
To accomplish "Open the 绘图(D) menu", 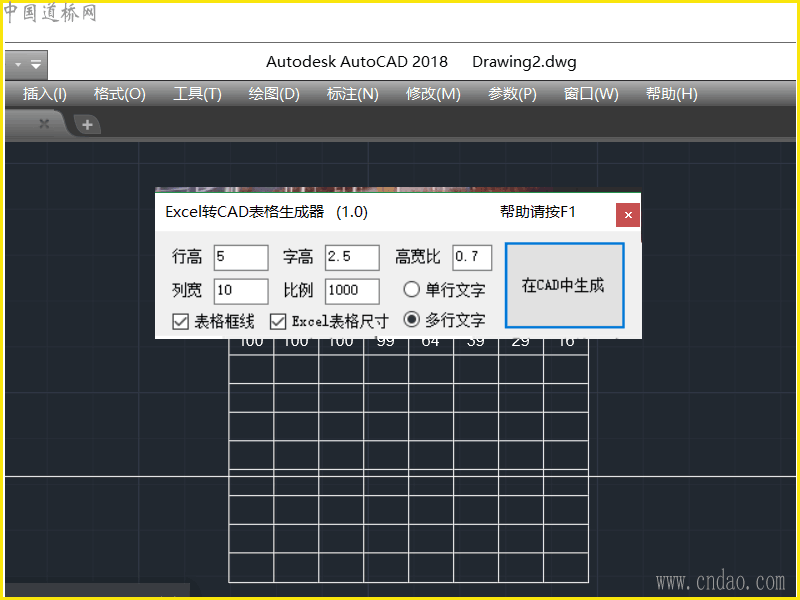I will point(273,94).
